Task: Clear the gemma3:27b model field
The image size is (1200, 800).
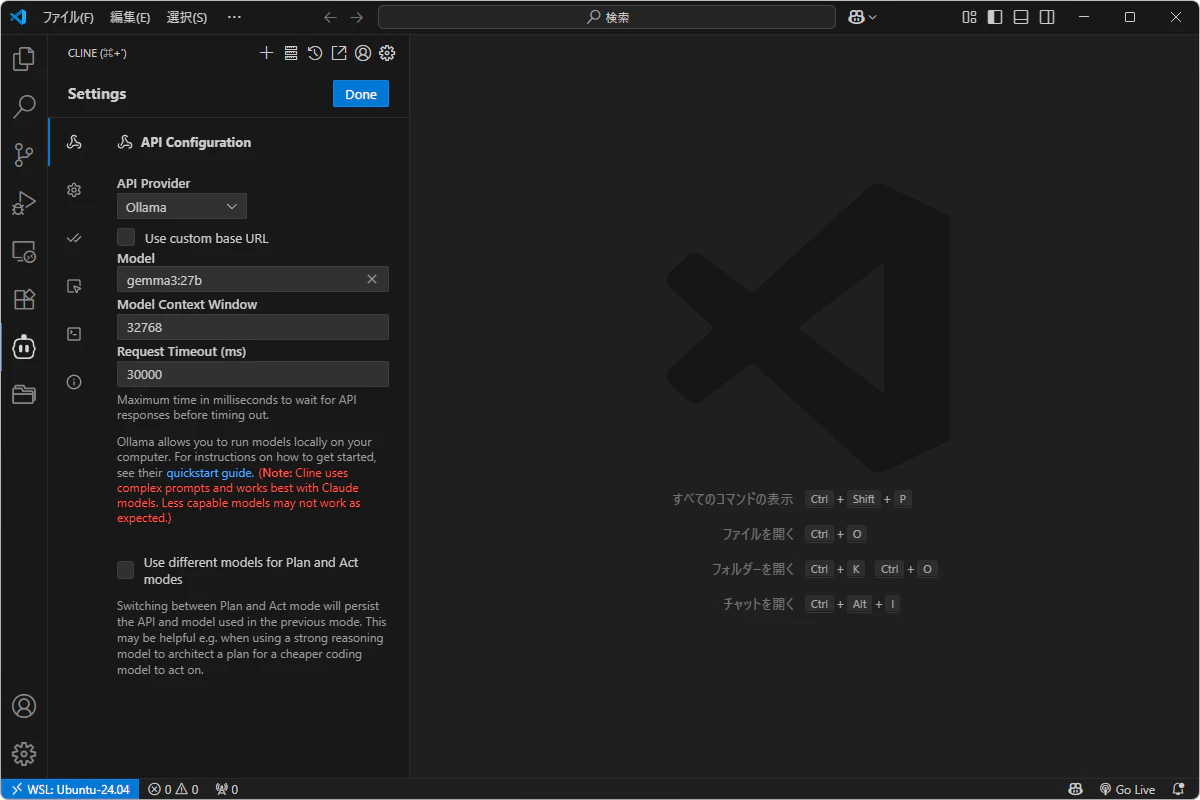Action: 372,279
